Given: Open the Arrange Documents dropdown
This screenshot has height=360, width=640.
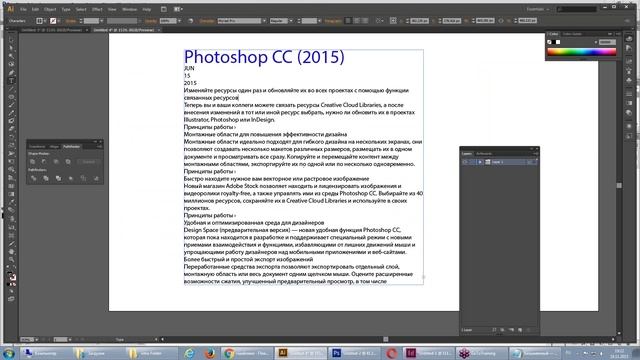Looking at the screenshot, I should (x=178, y=9).
